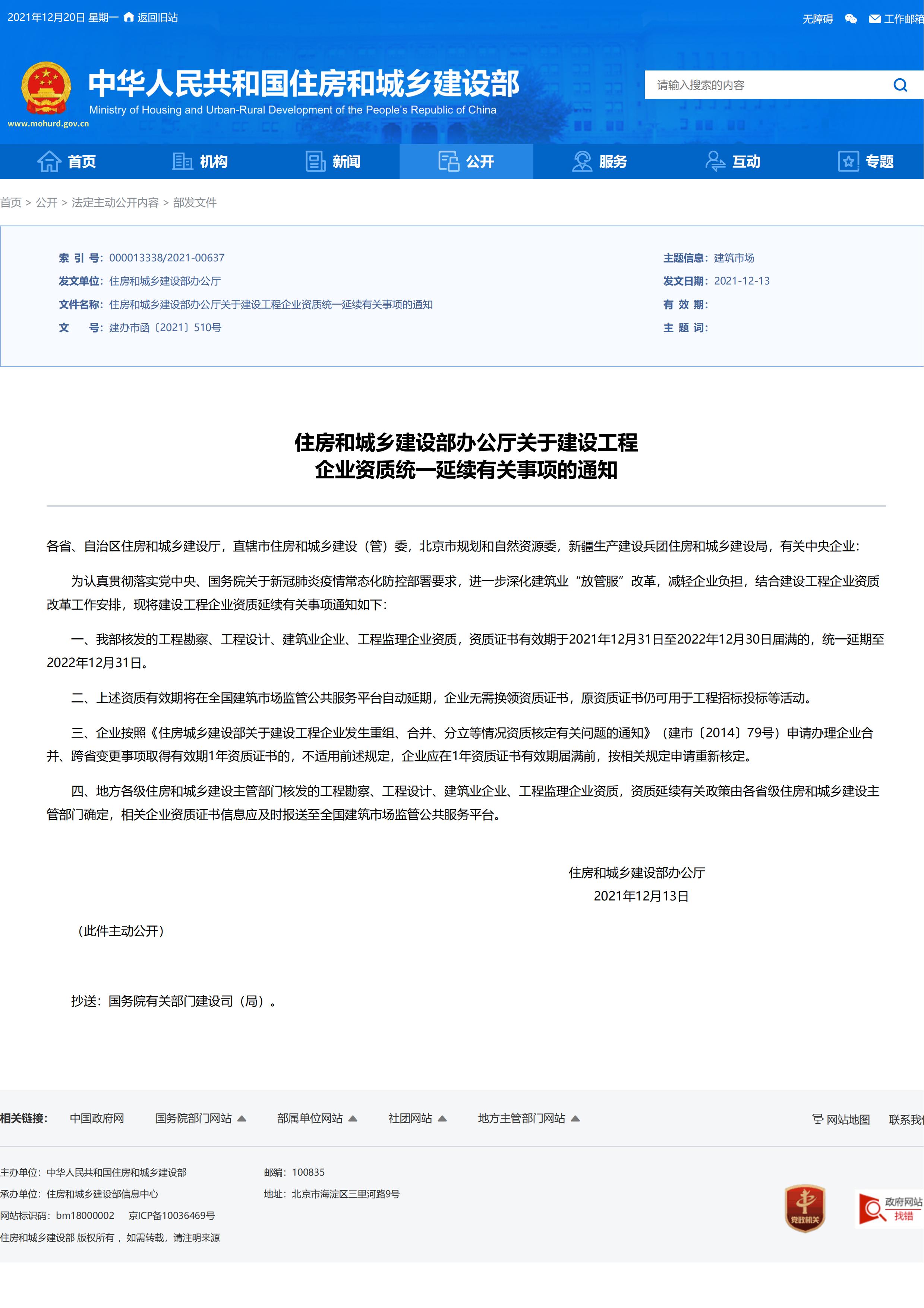Click the sitemap icon beside 网站地图
Viewport: 924px width, 1308px height.
(x=817, y=1119)
